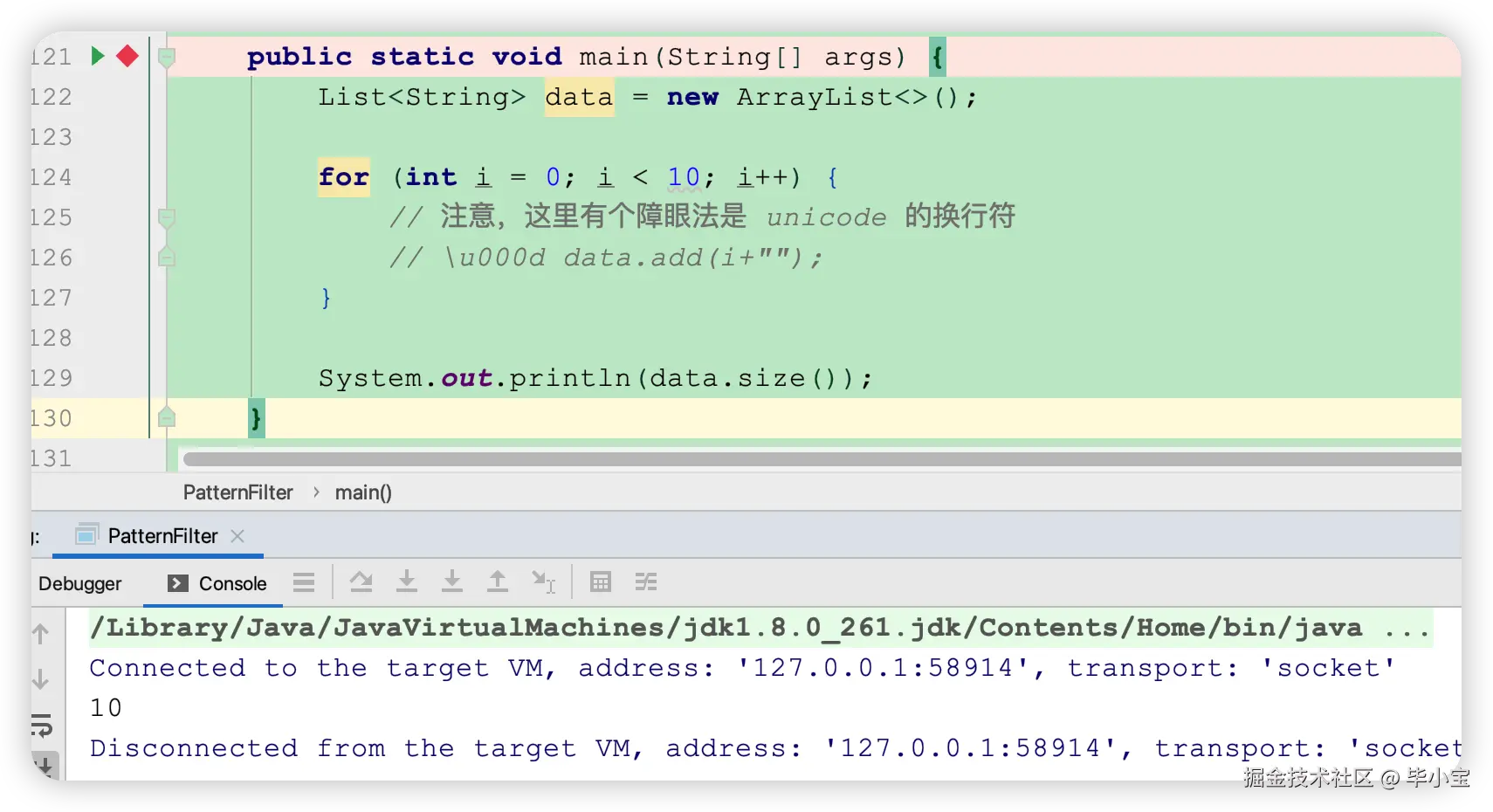Click the Step Out icon
Screen dimensions: 1493x812
498,581
